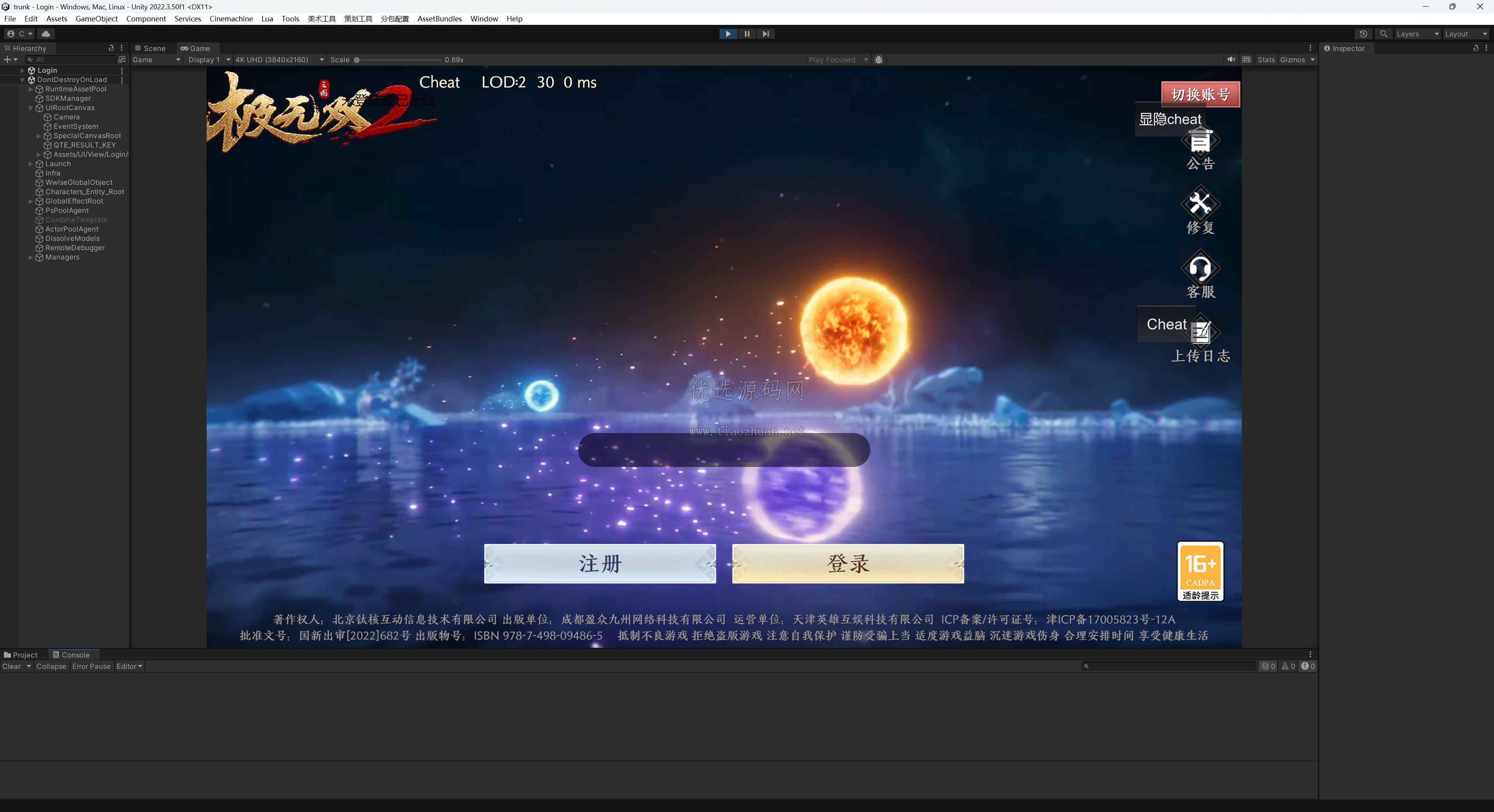
Task: Click the 客服 headset icon
Action: [1200, 268]
